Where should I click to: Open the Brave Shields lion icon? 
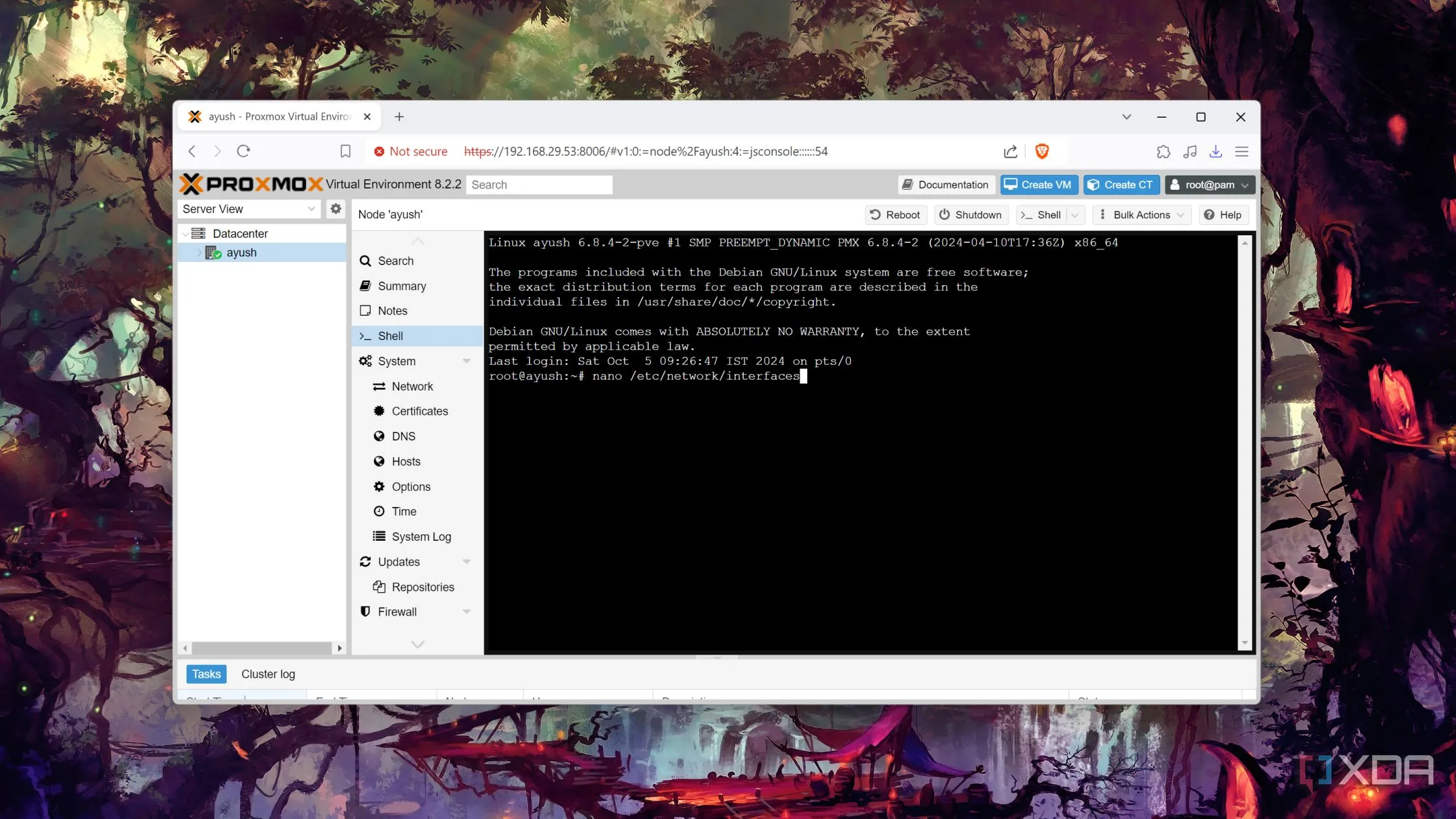(1042, 151)
